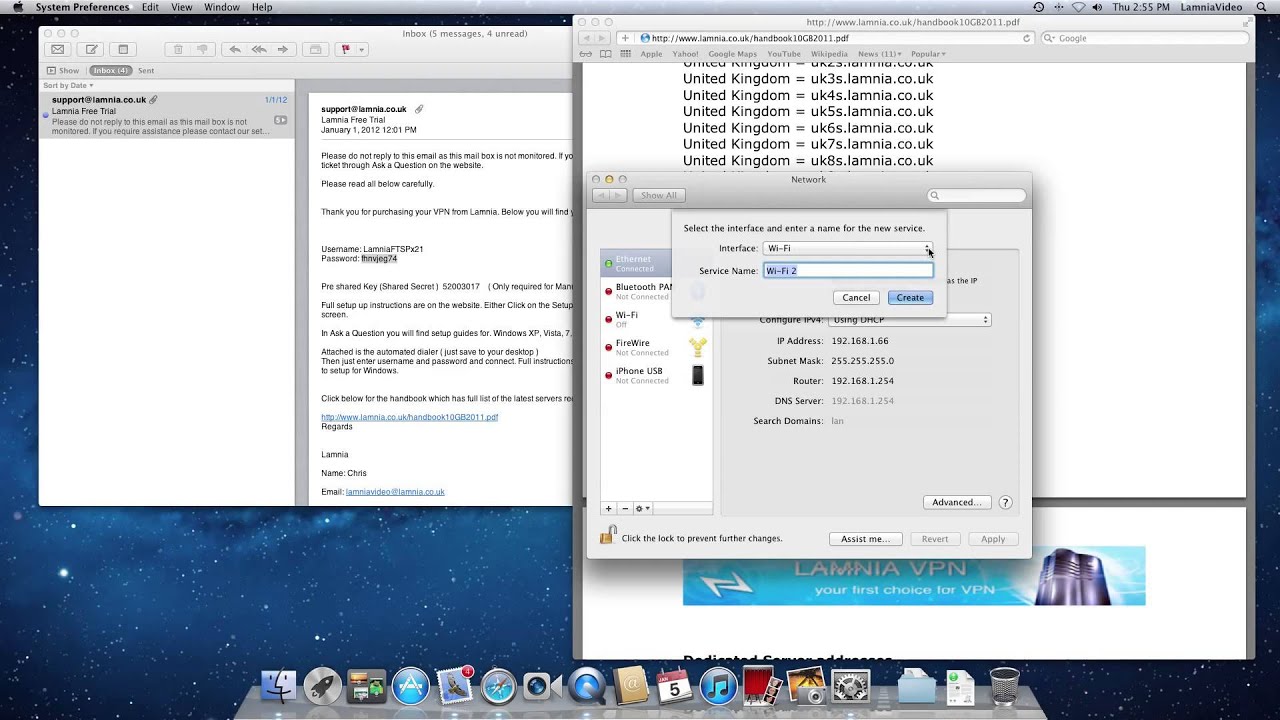Select Wi-Fi service in Network list

[656, 319]
